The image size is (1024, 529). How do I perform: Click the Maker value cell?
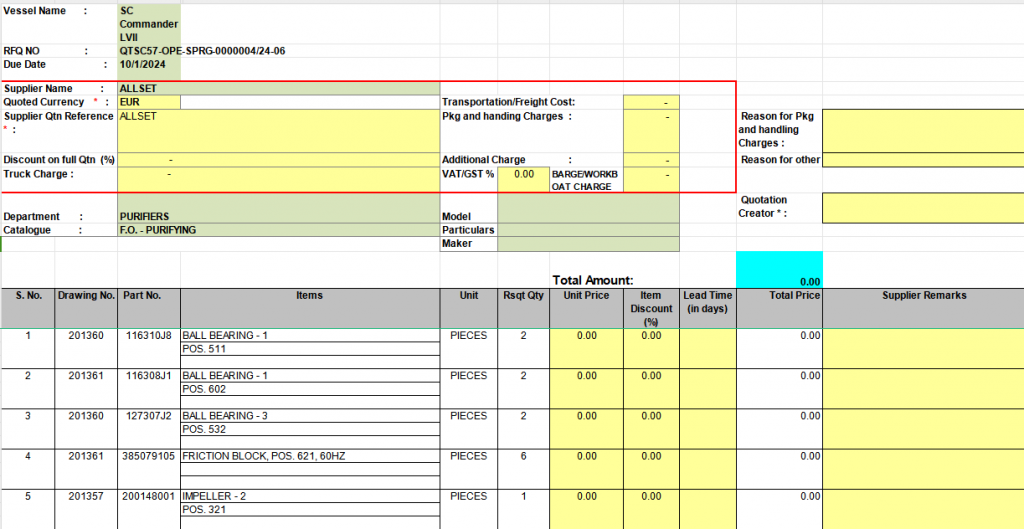coord(588,244)
